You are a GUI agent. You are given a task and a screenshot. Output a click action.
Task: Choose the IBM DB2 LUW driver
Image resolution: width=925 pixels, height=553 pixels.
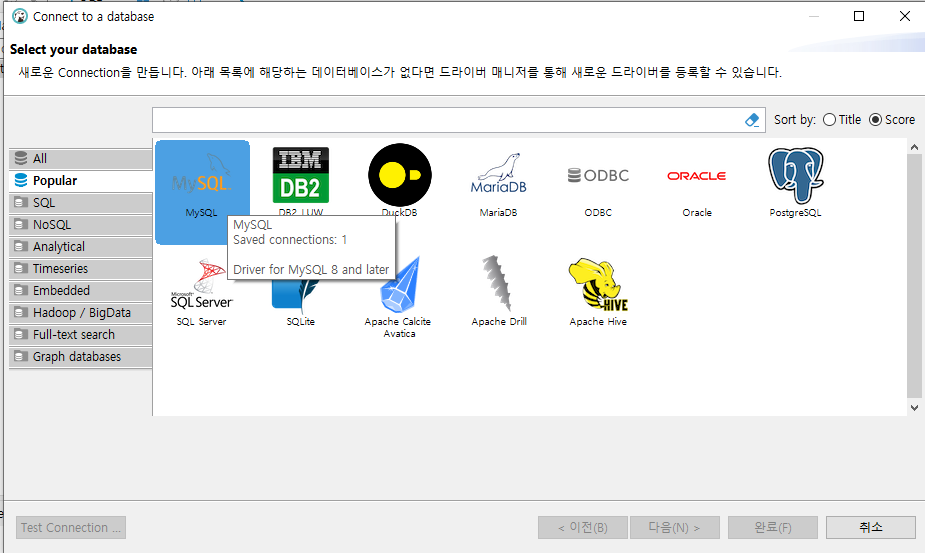[300, 181]
